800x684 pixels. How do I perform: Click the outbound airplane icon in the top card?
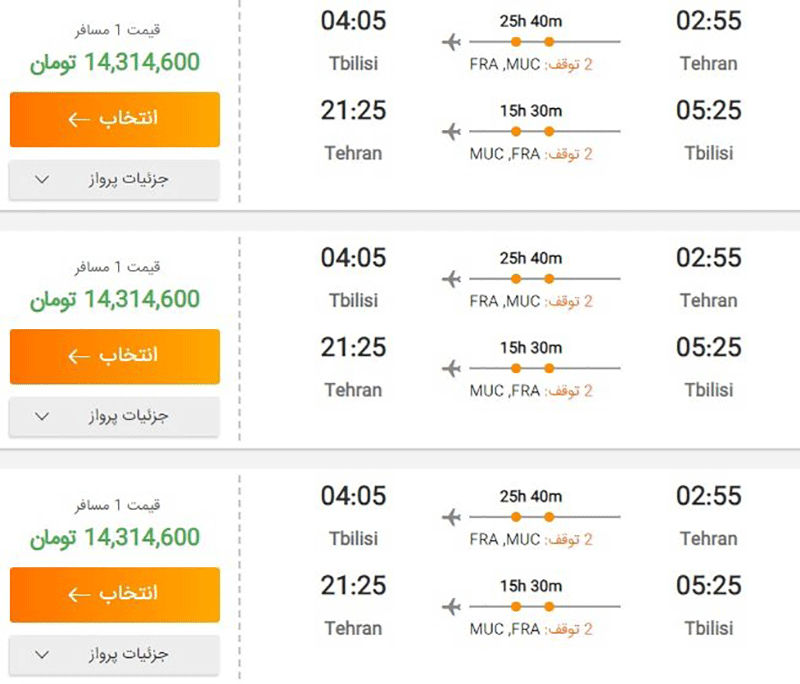pyautogui.click(x=451, y=42)
